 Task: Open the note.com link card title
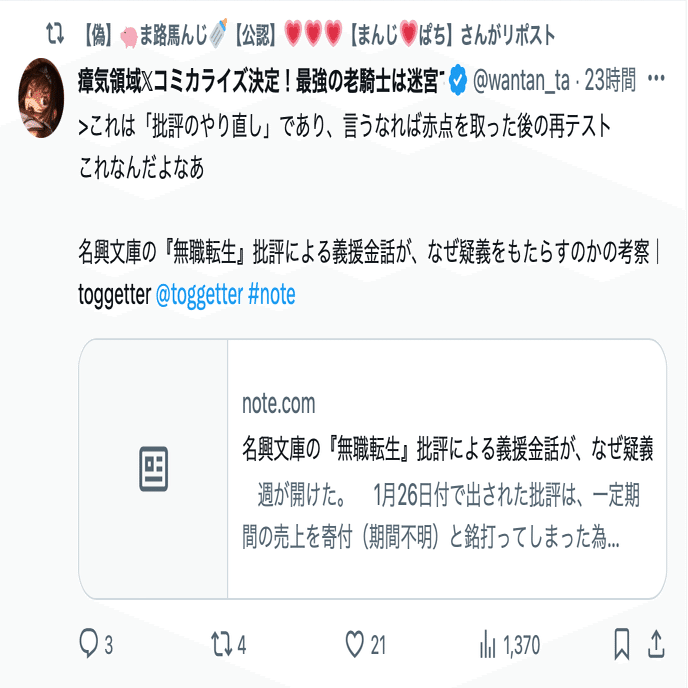coord(448,449)
